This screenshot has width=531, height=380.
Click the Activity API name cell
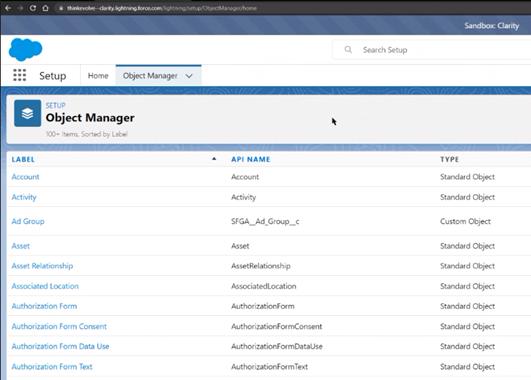(243, 197)
